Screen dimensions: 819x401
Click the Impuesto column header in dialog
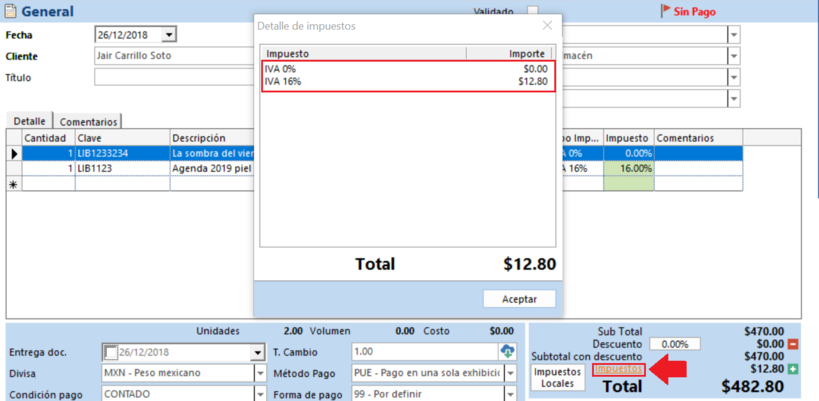click(x=364, y=53)
